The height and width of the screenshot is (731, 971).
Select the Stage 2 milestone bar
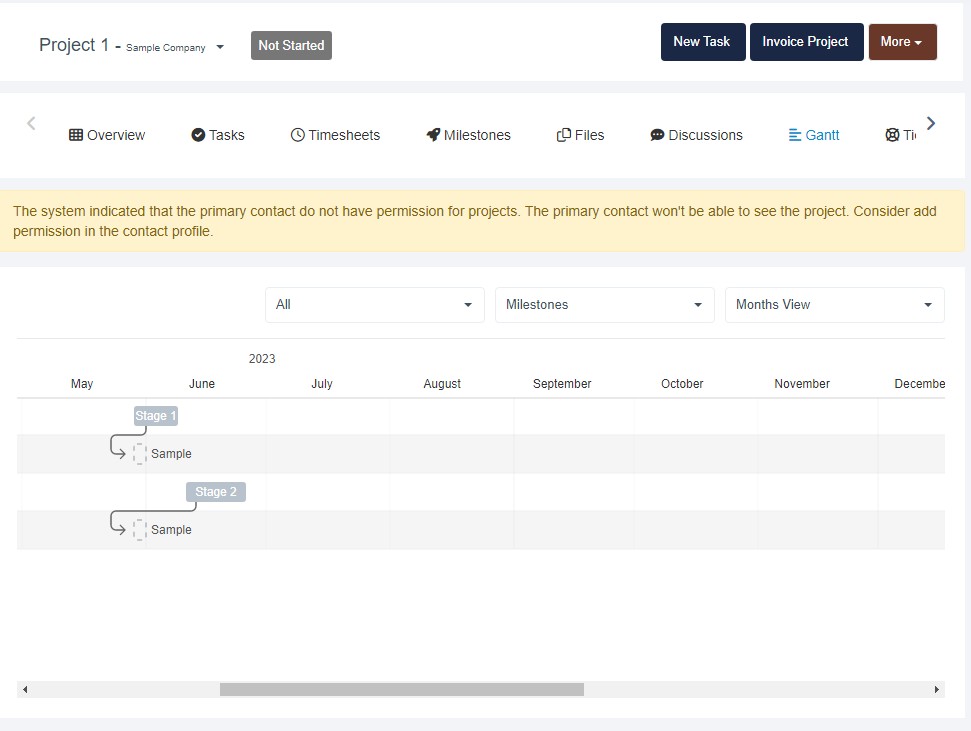(216, 492)
